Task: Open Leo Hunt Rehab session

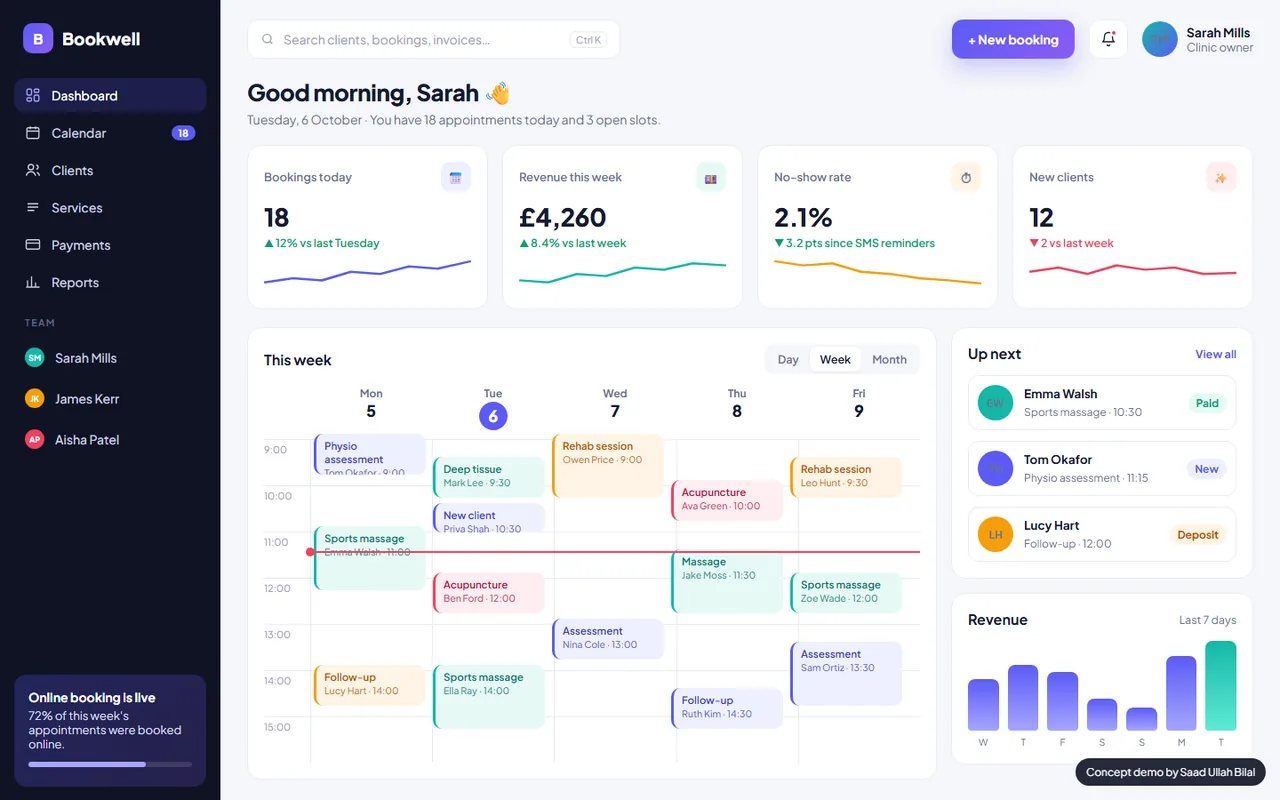Action: tap(846, 477)
